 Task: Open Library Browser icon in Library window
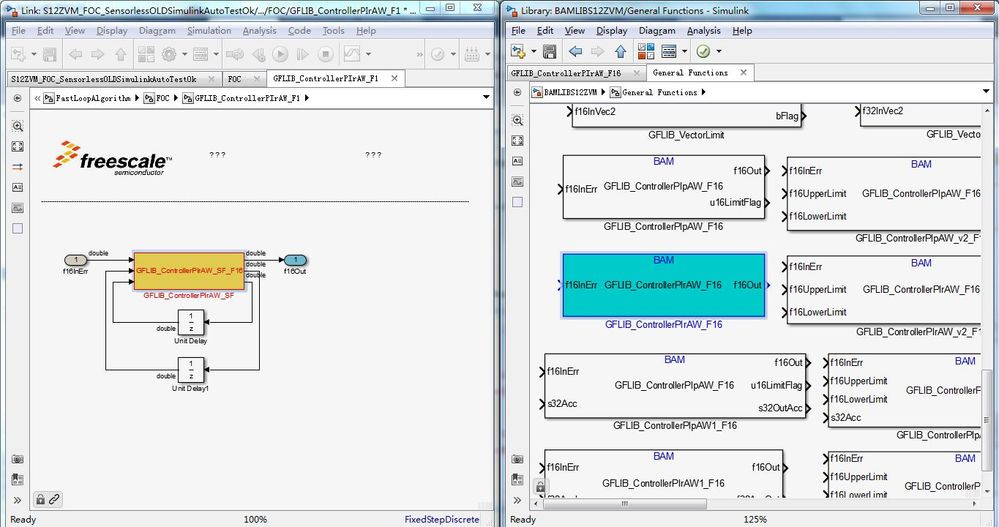(645, 51)
